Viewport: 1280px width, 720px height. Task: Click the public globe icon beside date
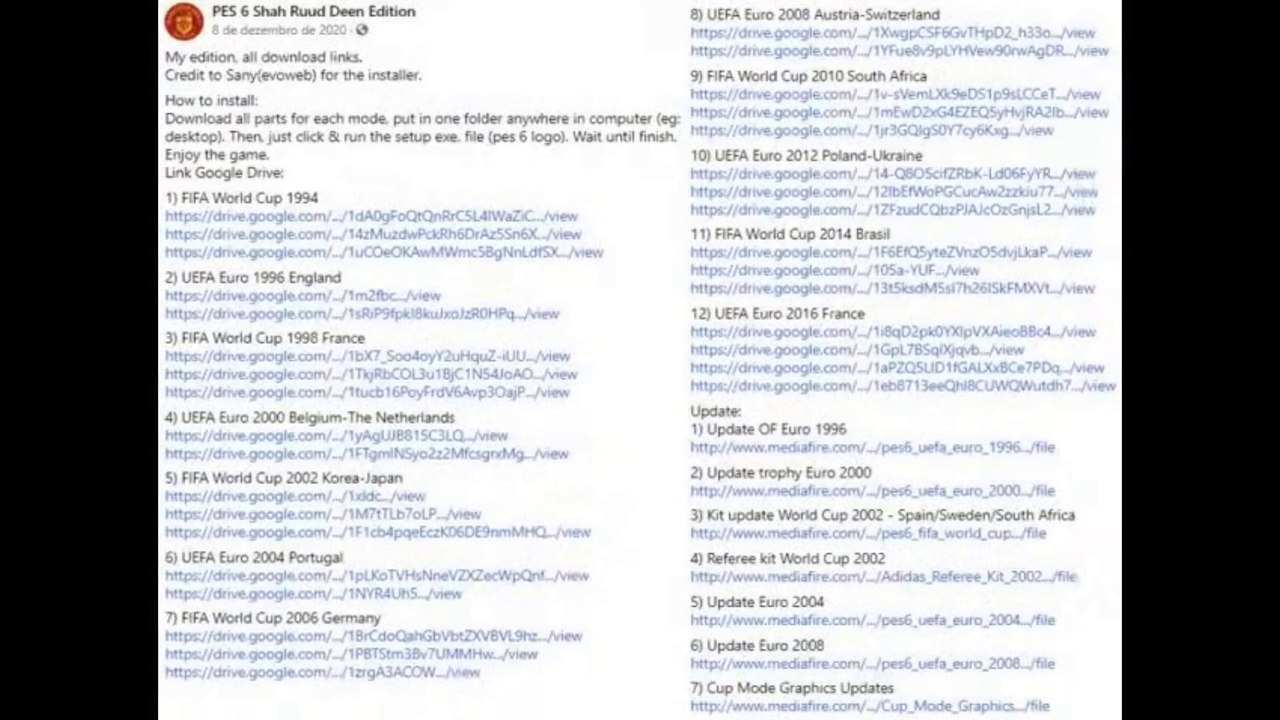pyautogui.click(x=362, y=31)
